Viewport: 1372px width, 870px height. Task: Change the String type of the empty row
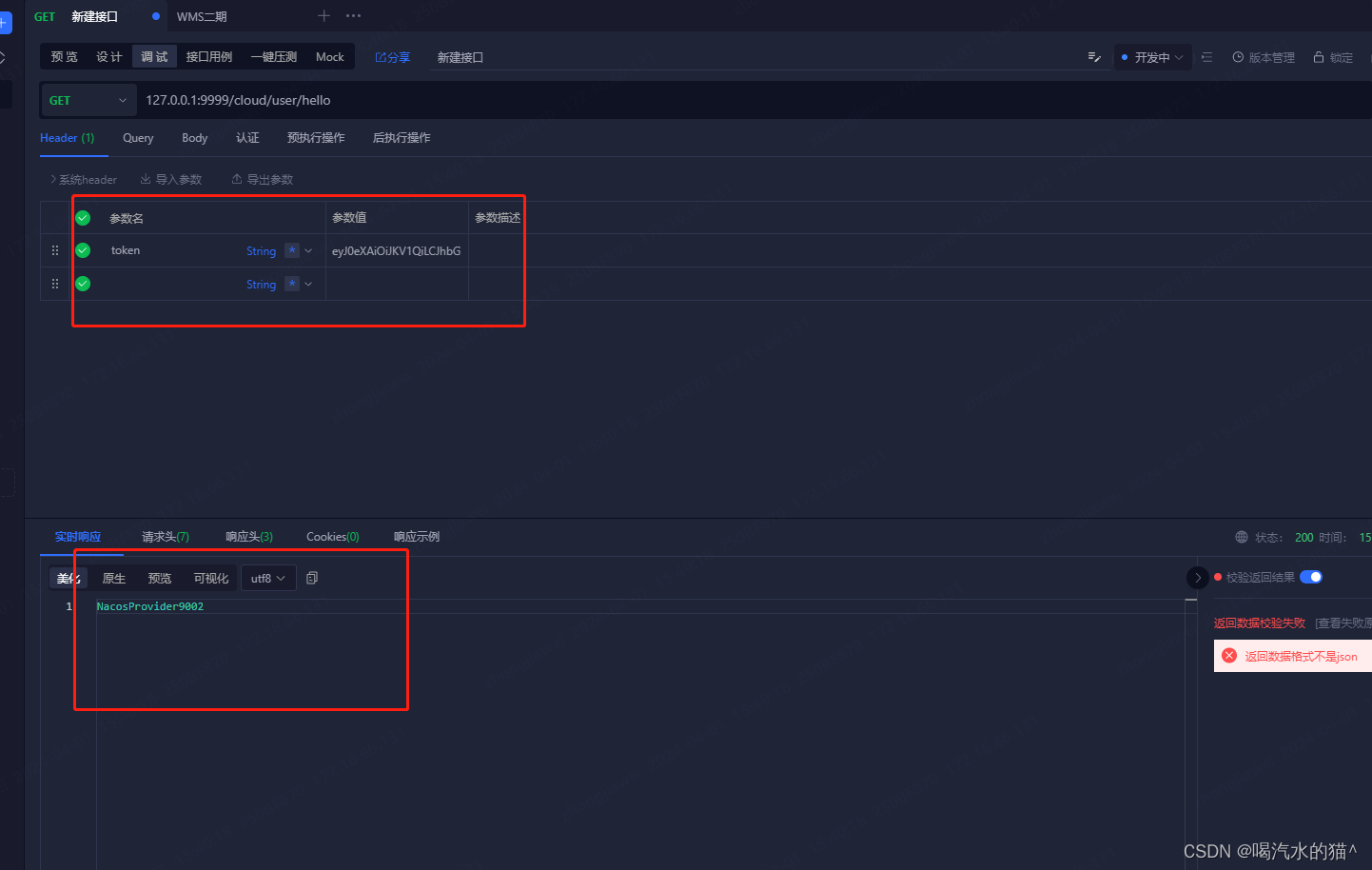[261, 285]
